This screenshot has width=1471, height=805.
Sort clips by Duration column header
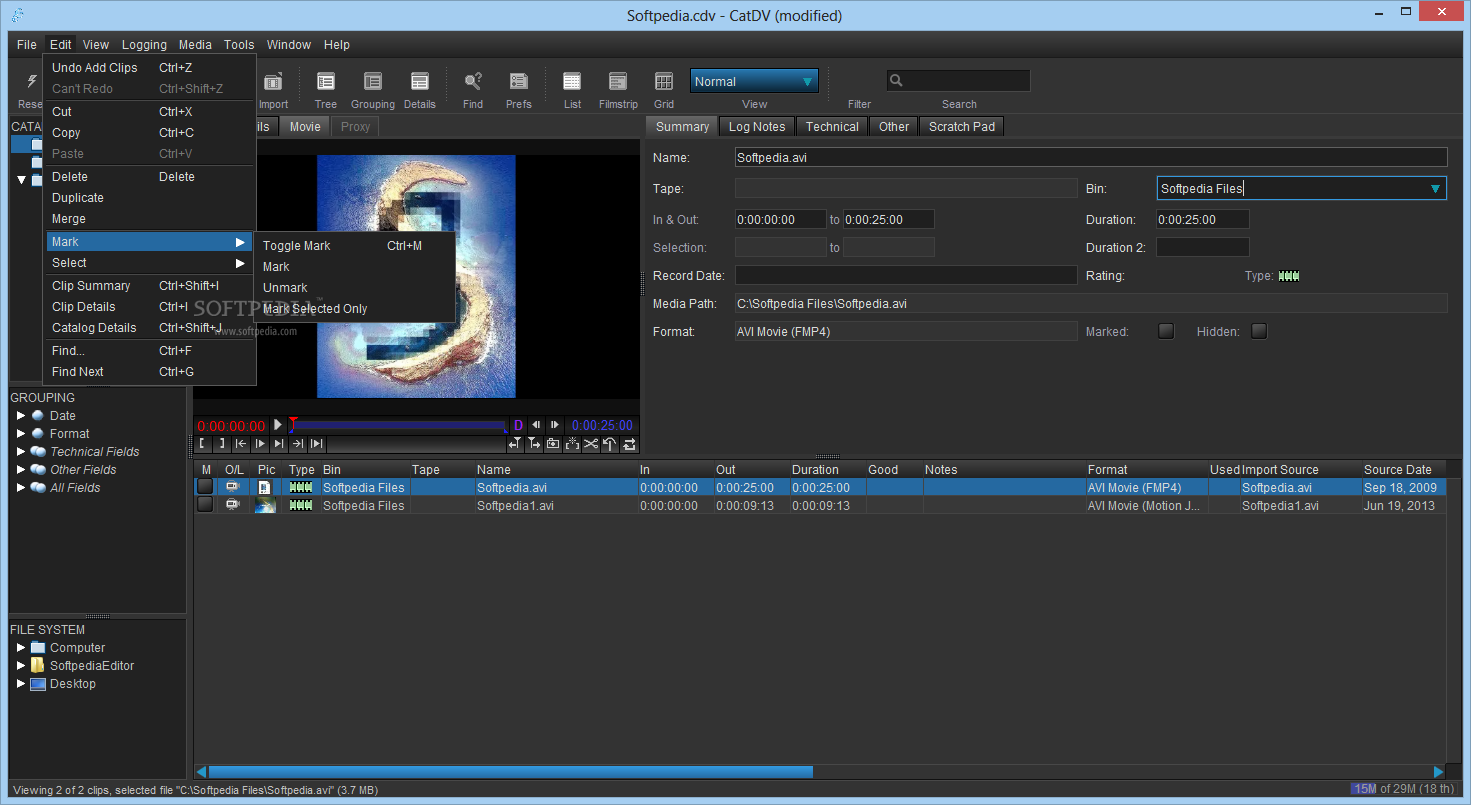(x=827, y=469)
